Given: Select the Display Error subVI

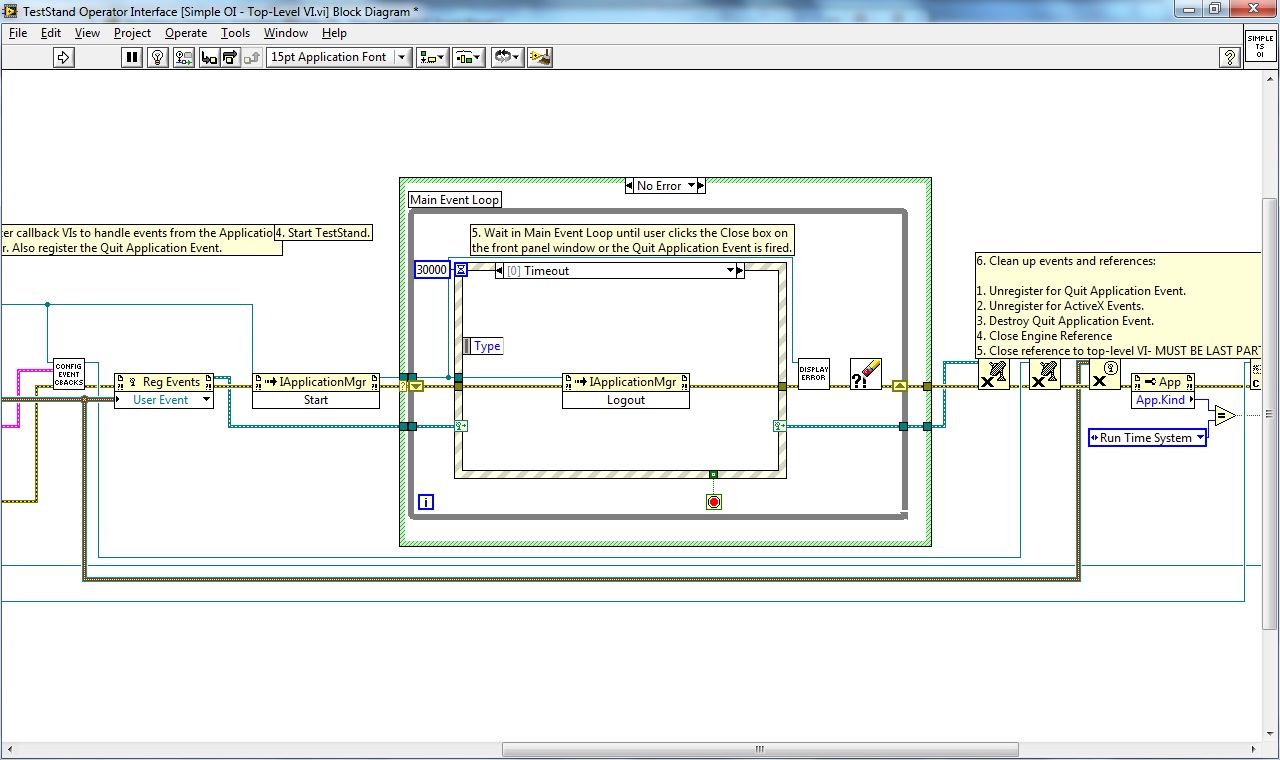Looking at the screenshot, I should pyautogui.click(x=814, y=372).
